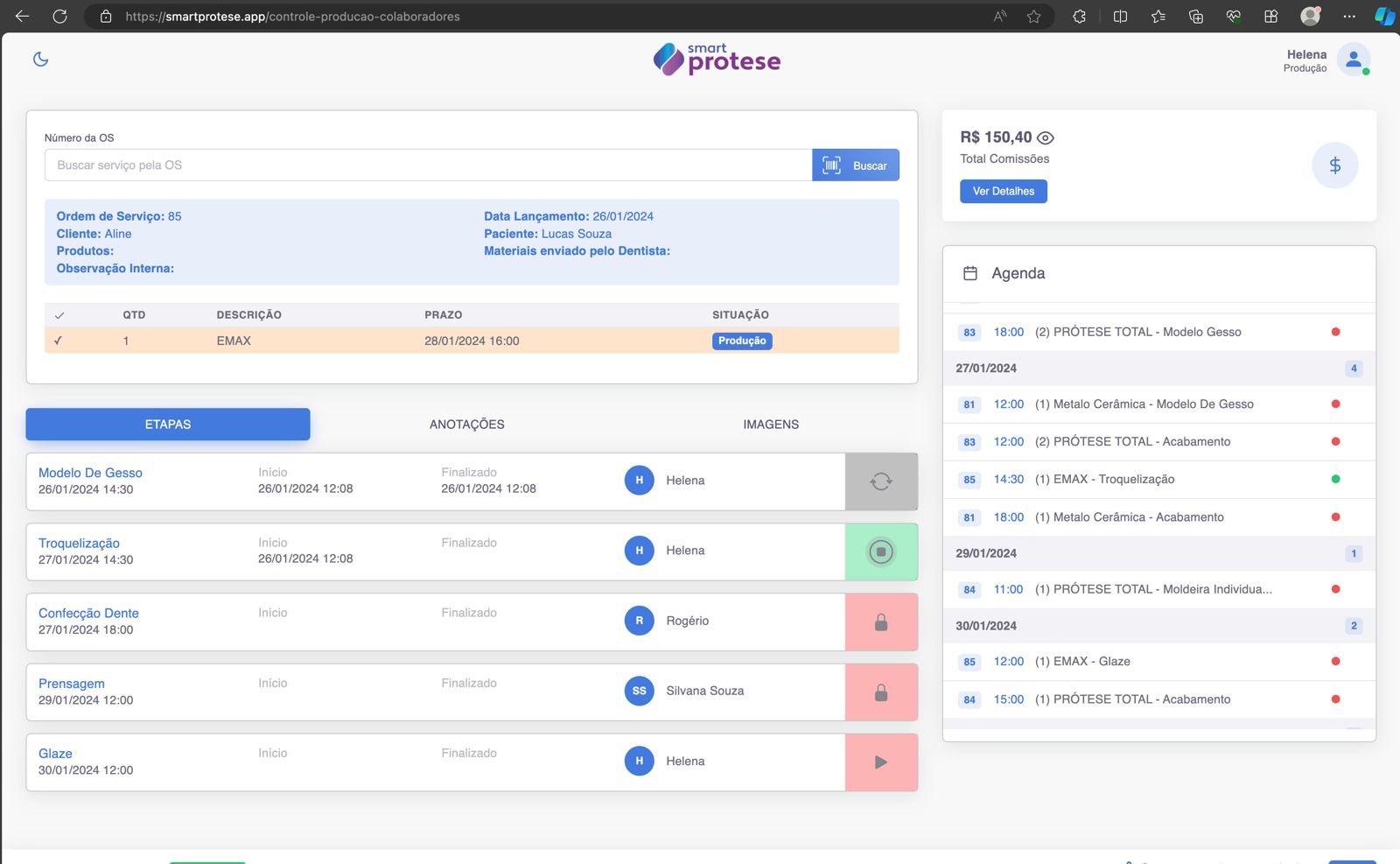Click Silvana Souza's SS avatar
Viewport: 1400px width, 864px height.
pyautogui.click(x=639, y=691)
